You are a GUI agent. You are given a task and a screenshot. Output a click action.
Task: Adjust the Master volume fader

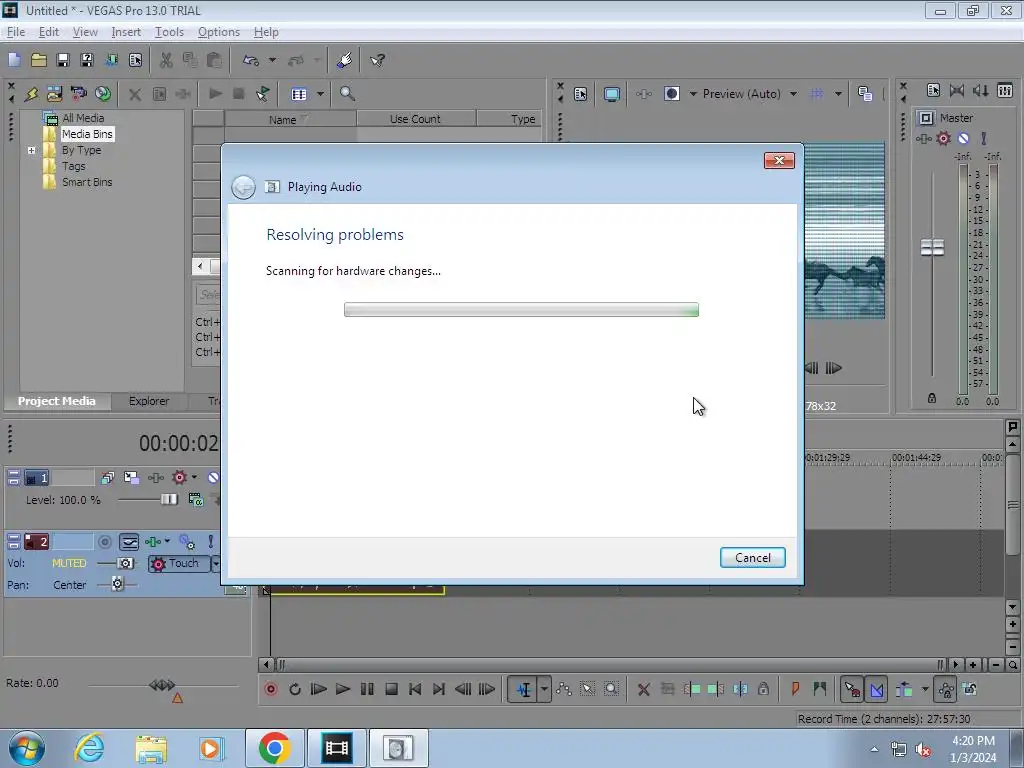pos(932,248)
